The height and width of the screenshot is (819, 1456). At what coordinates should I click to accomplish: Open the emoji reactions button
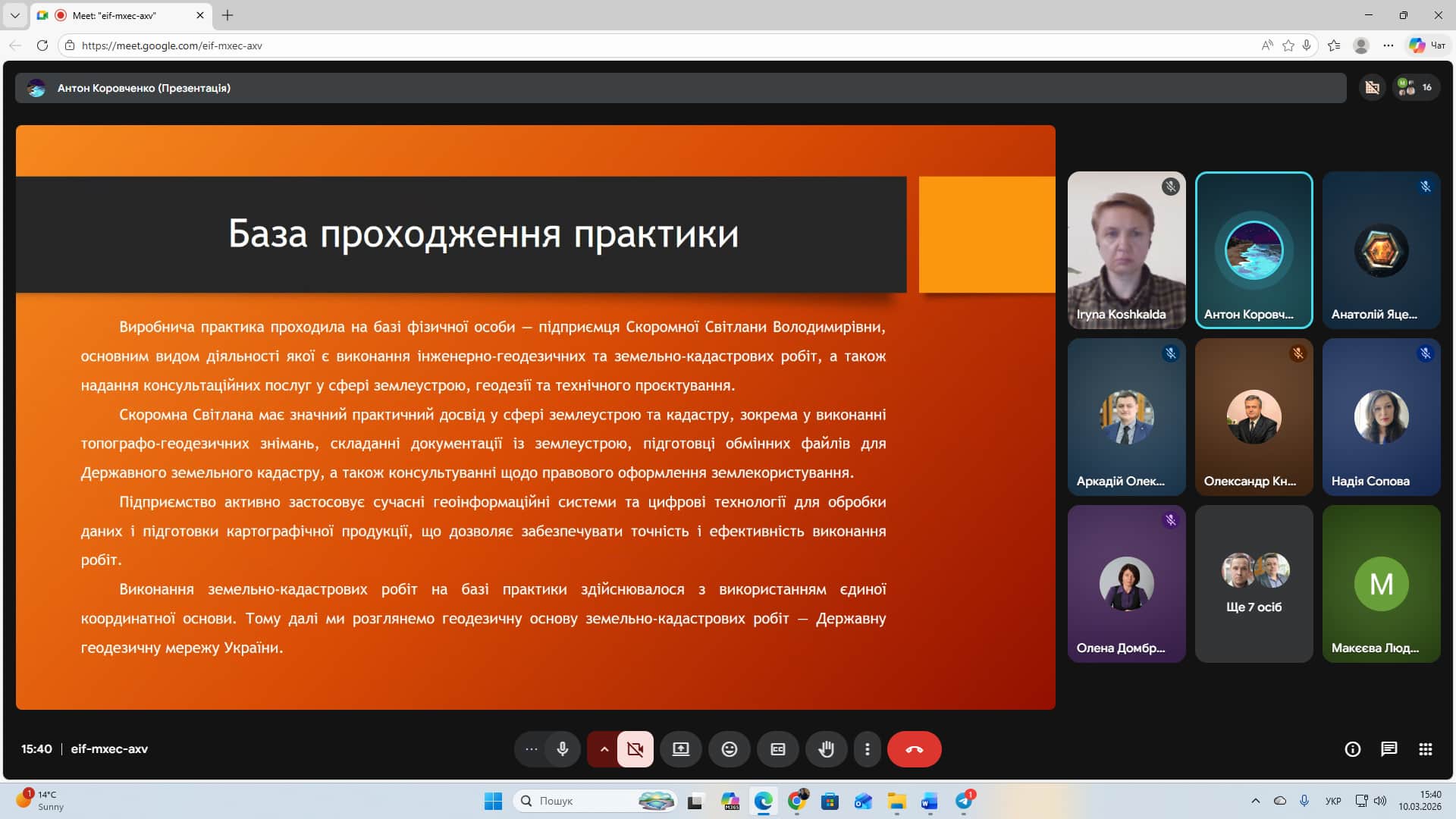click(x=730, y=749)
